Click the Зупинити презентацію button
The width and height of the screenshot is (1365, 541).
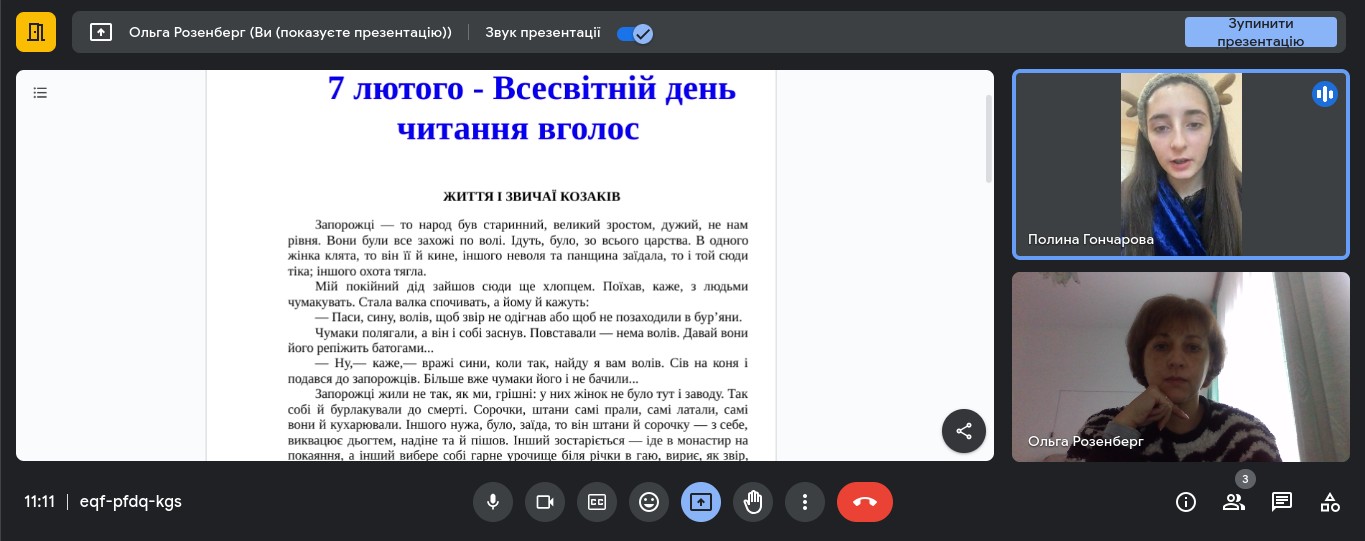1260,32
